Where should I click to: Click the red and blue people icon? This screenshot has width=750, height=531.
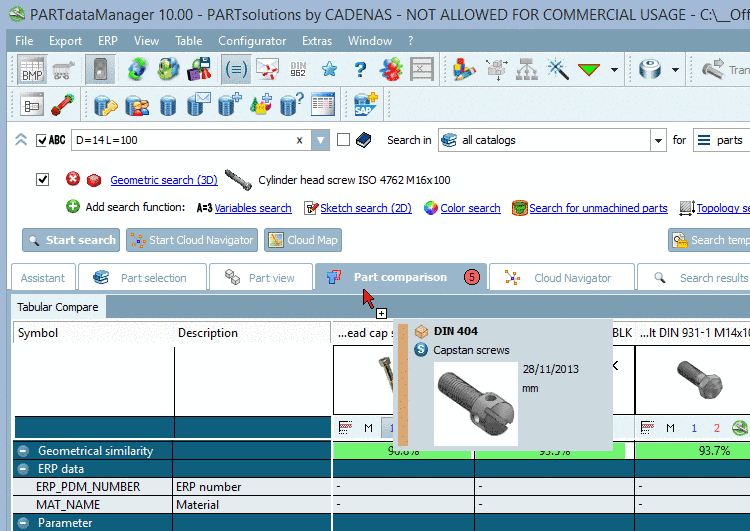[391, 70]
